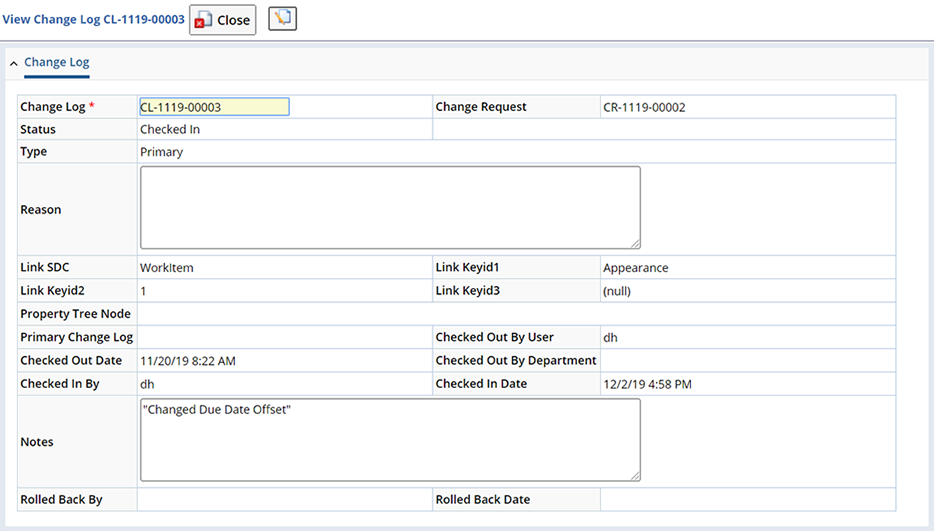
Task: Click the Notes box resize handle
Action: click(x=636, y=476)
